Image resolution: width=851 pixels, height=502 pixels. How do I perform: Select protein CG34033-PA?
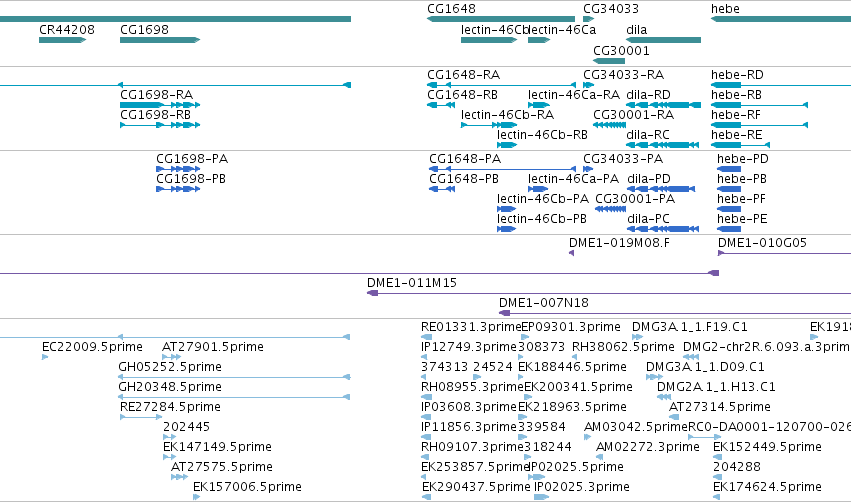(x=588, y=169)
